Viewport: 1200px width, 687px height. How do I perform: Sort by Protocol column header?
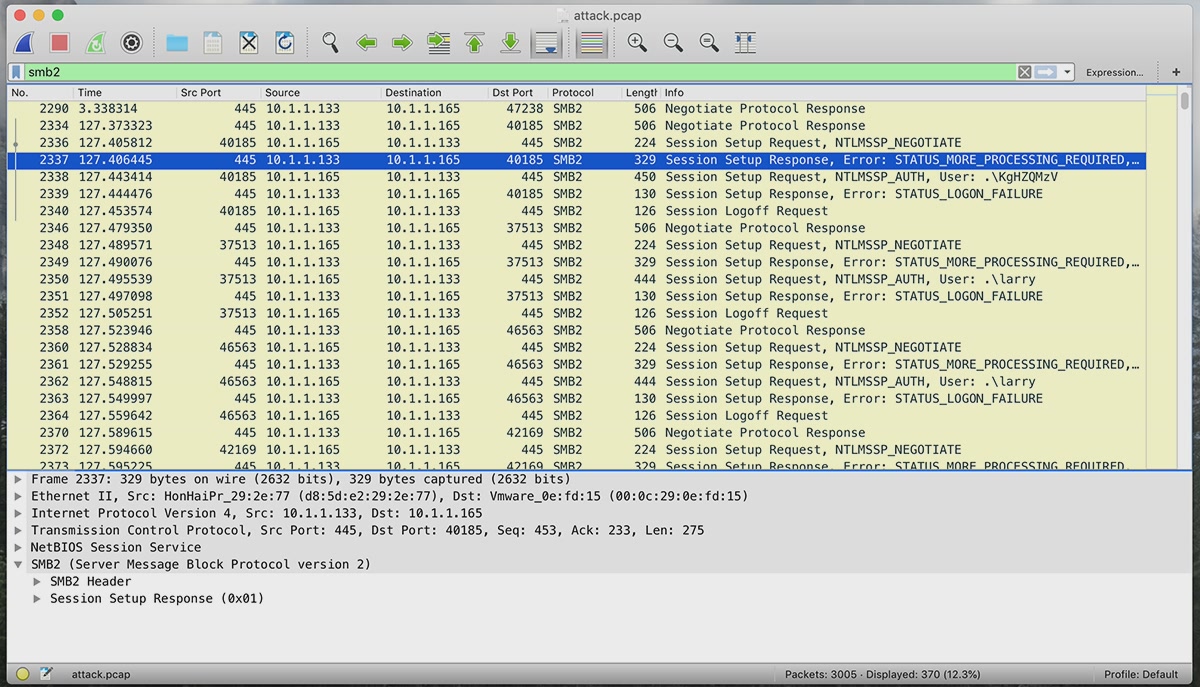coord(585,93)
